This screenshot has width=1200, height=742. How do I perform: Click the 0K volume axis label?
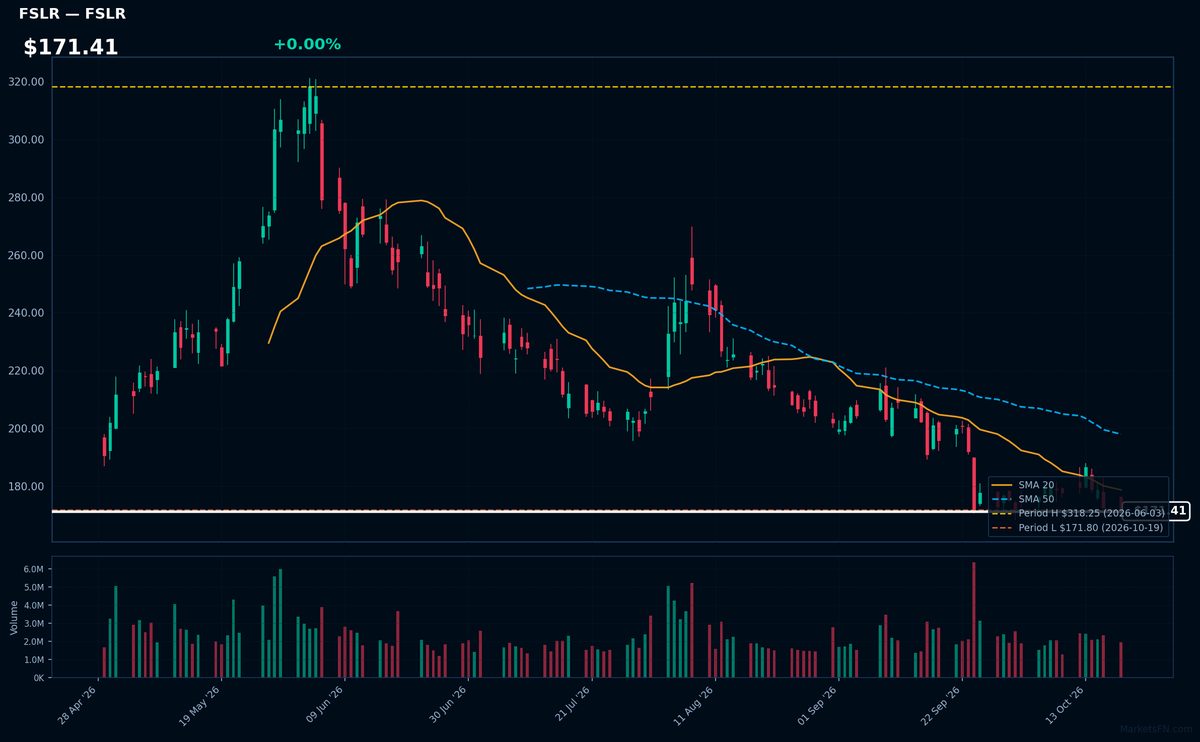point(38,678)
